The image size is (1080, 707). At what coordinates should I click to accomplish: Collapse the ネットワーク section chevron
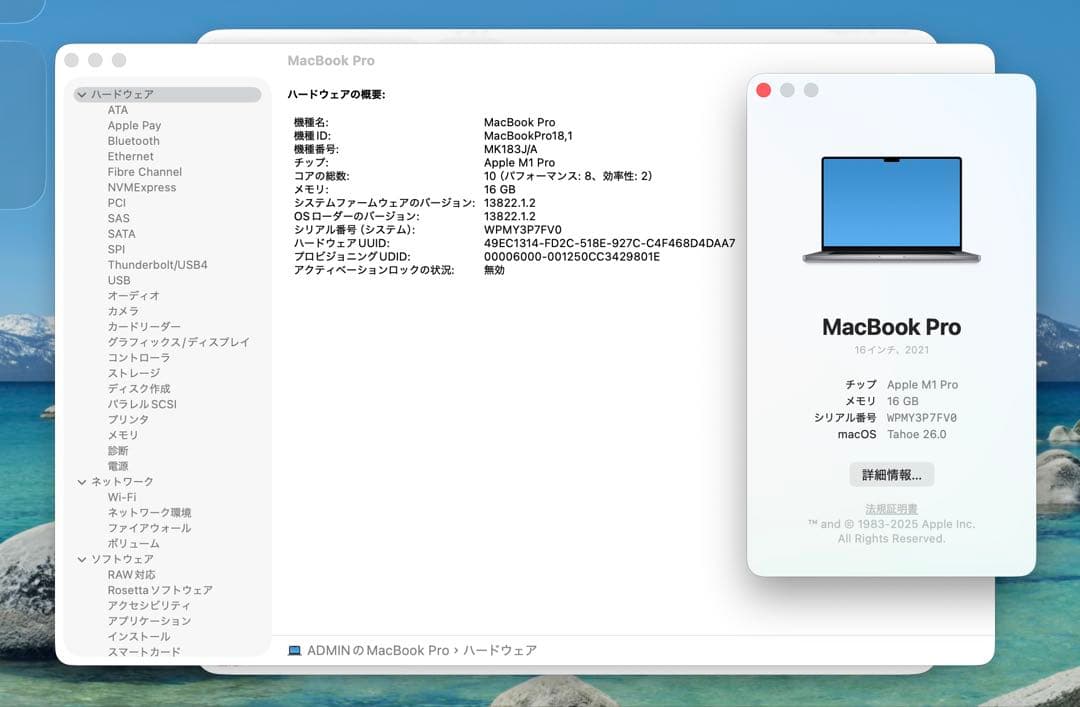pyautogui.click(x=82, y=482)
